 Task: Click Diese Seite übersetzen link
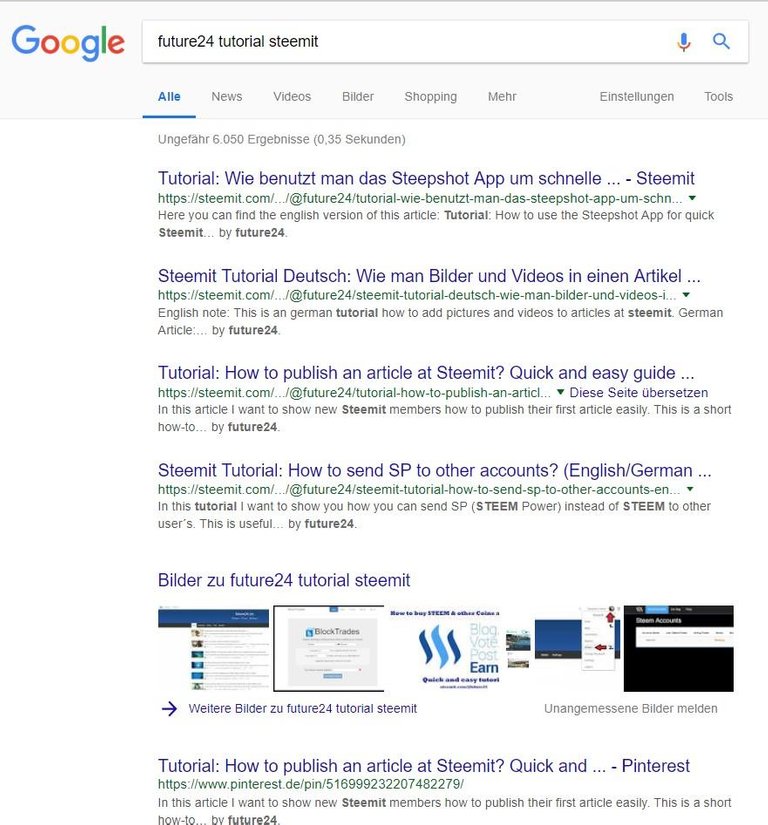point(639,393)
